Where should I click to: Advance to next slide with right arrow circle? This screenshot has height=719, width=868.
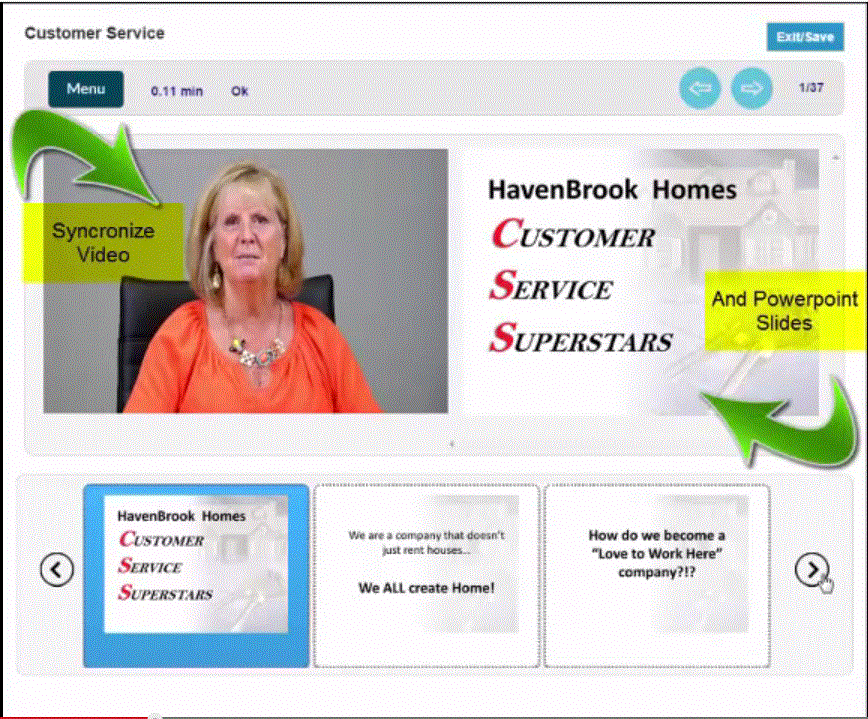pyautogui.click(x=751, y=89)
